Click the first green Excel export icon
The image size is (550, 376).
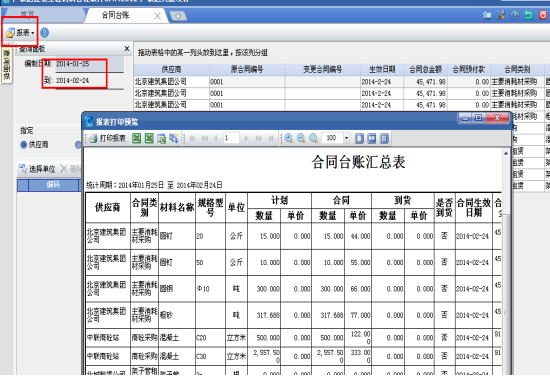pyautogui.click(x=137, y=138)
